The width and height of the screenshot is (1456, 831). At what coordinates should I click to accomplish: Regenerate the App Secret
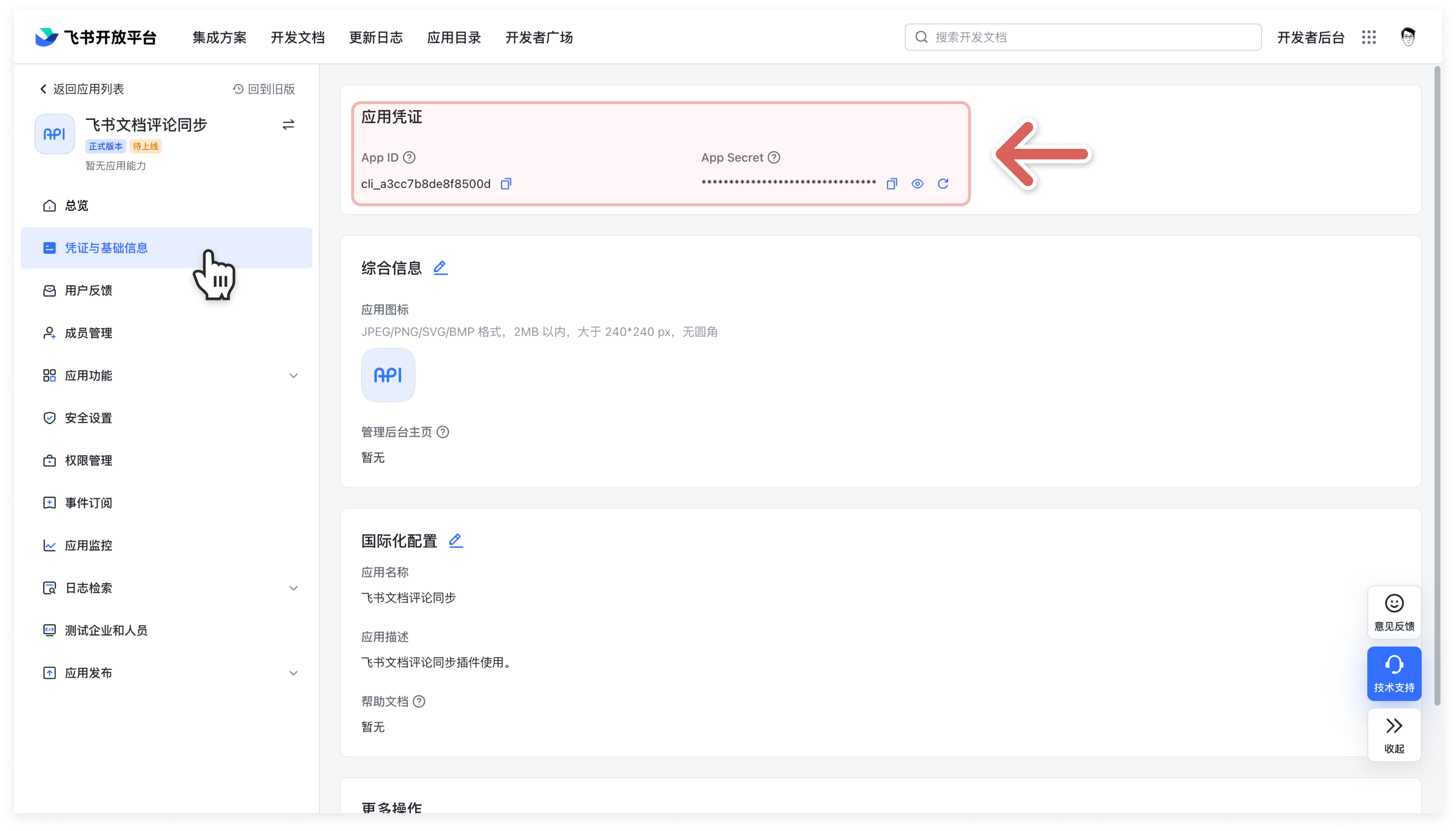943,184
